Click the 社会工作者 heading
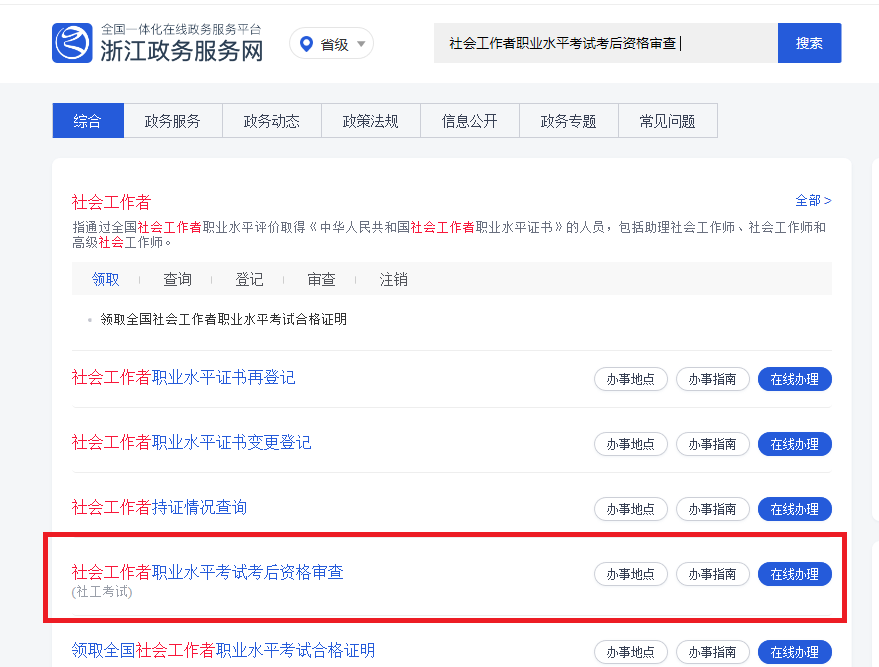Image resolution: width=879 pixels, height=667 pixels. coord(112,202)
